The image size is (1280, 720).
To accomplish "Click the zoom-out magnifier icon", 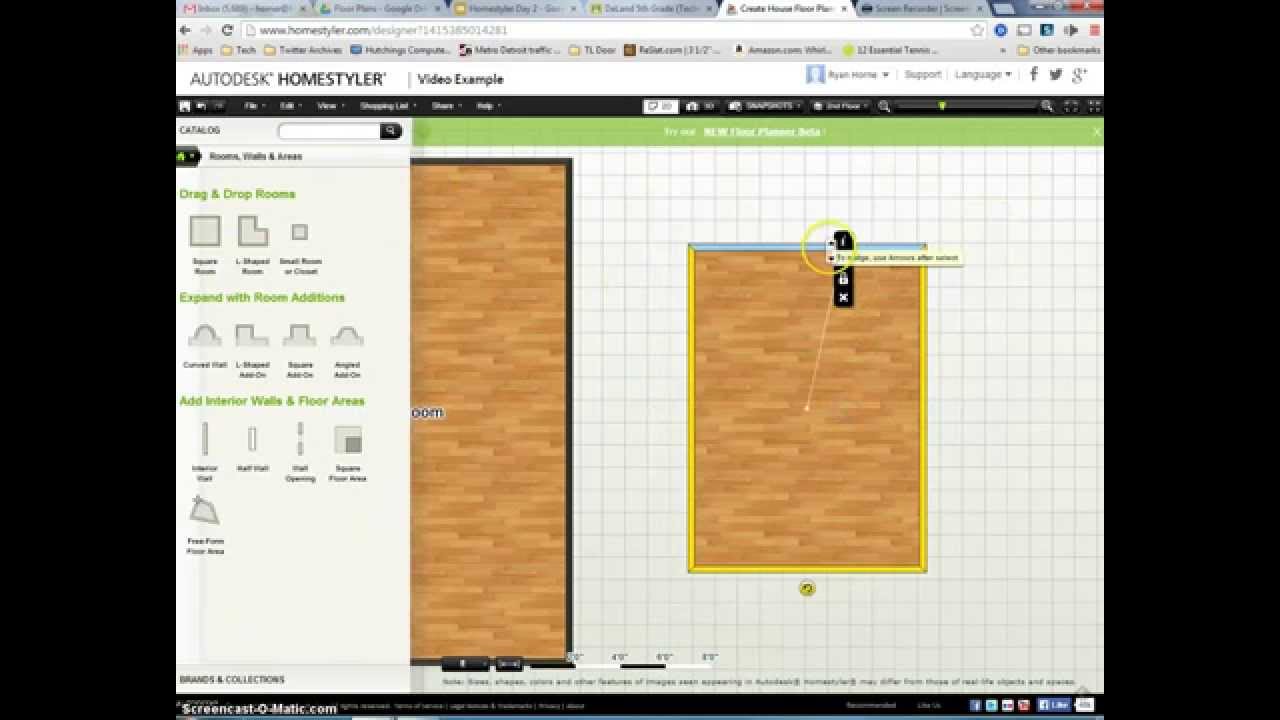I will point(884,106).
